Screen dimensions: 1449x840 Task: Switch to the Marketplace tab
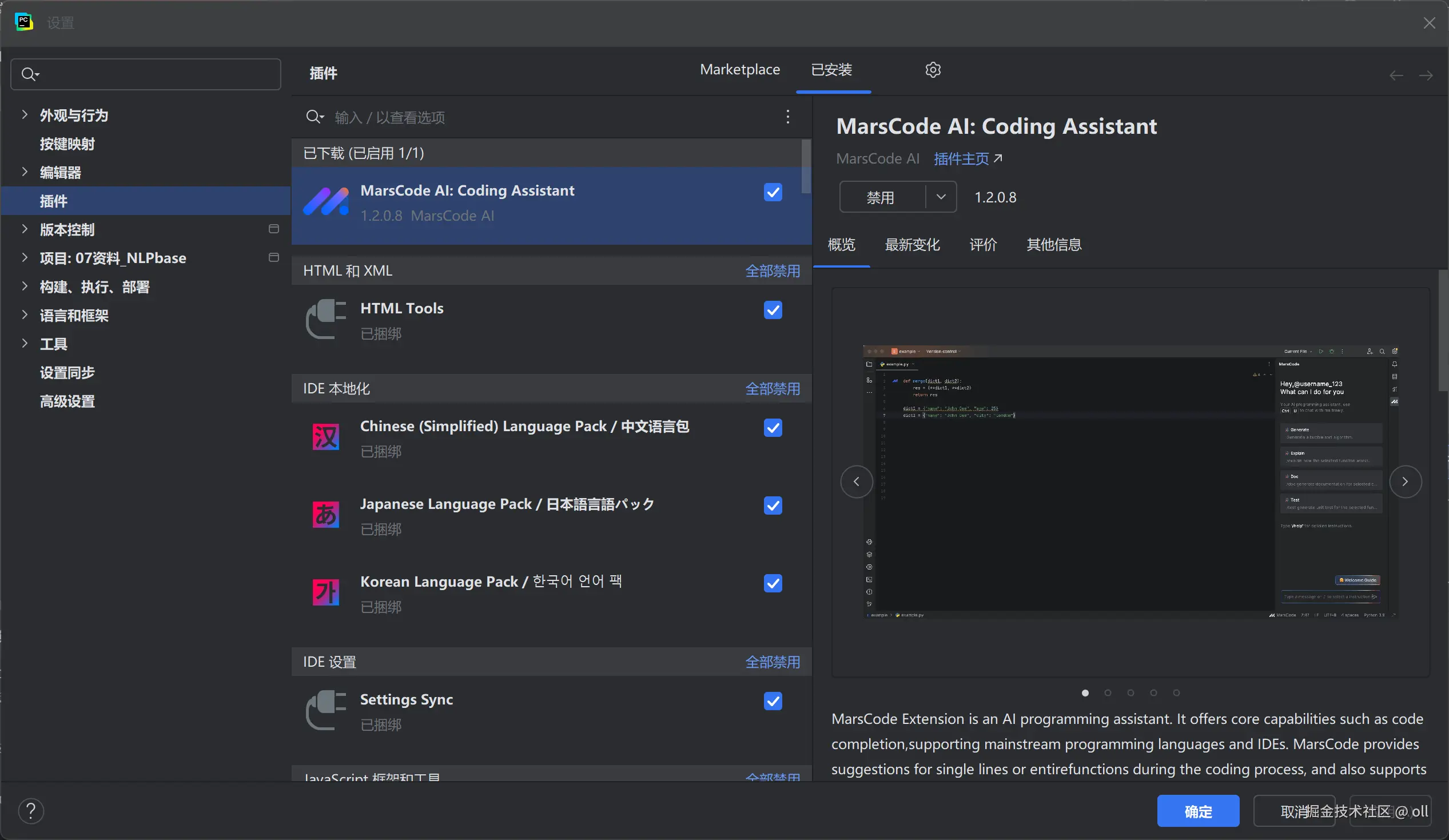pos(739,70)
